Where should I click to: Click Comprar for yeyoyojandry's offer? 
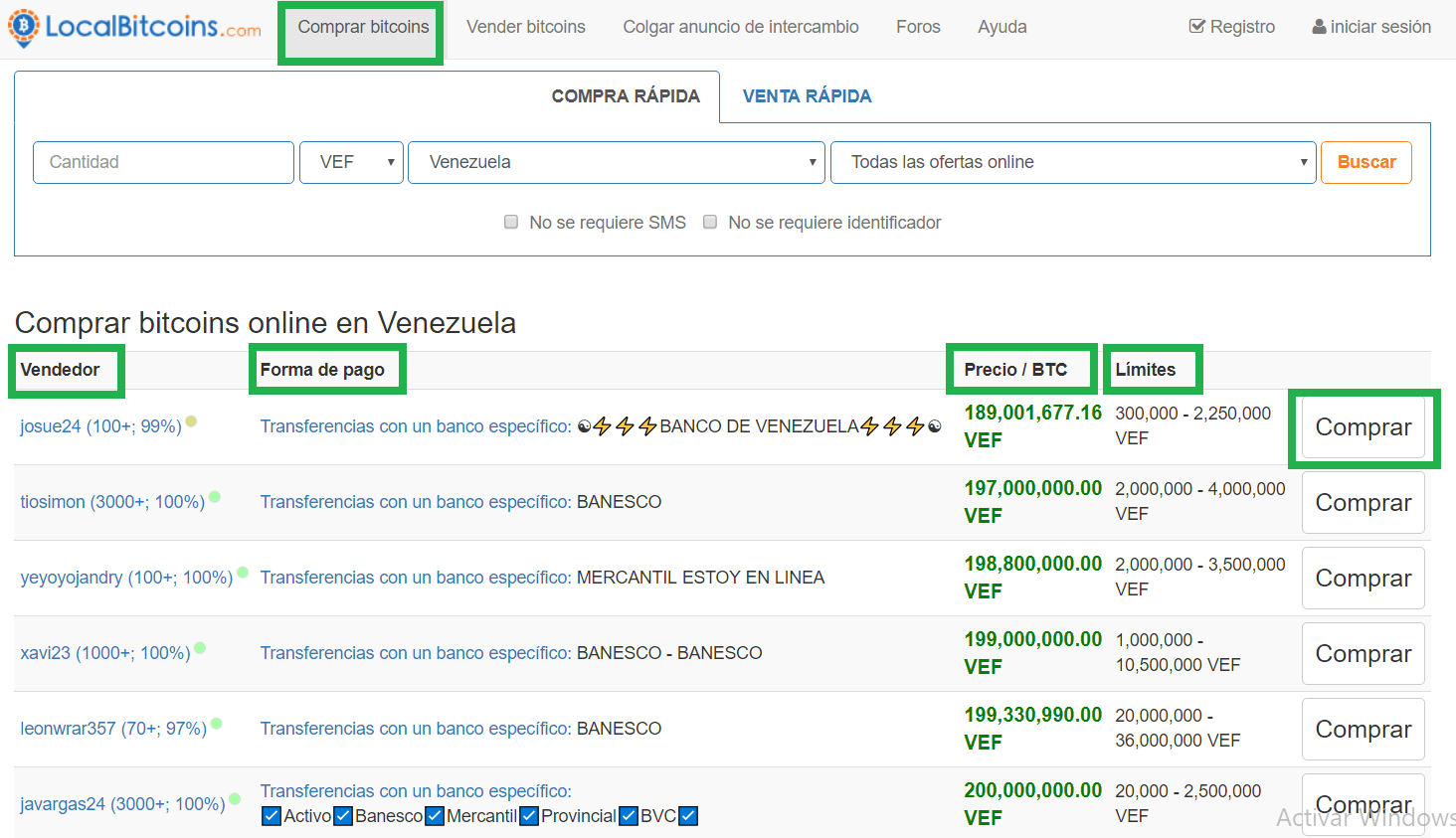tap(1364, 579)
